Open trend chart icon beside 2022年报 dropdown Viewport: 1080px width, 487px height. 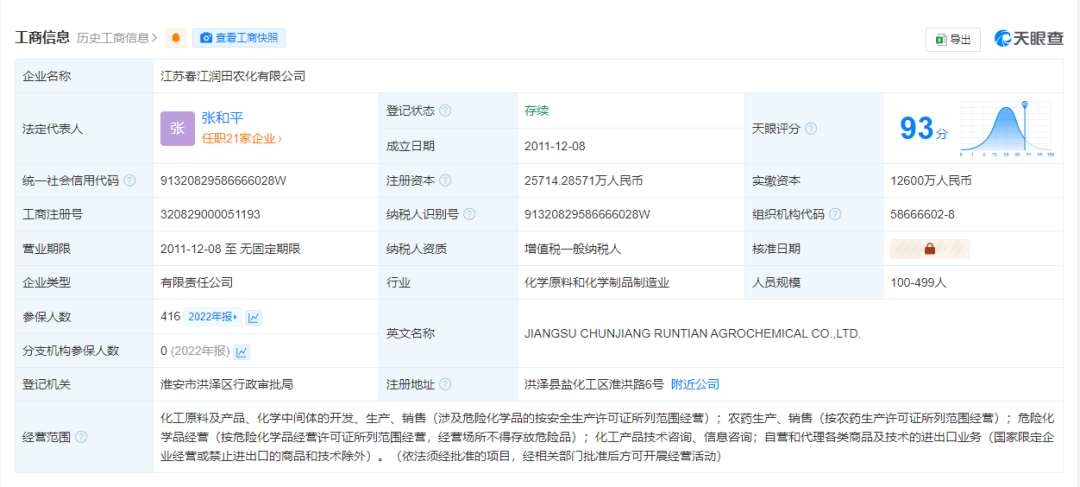(253, 318)
